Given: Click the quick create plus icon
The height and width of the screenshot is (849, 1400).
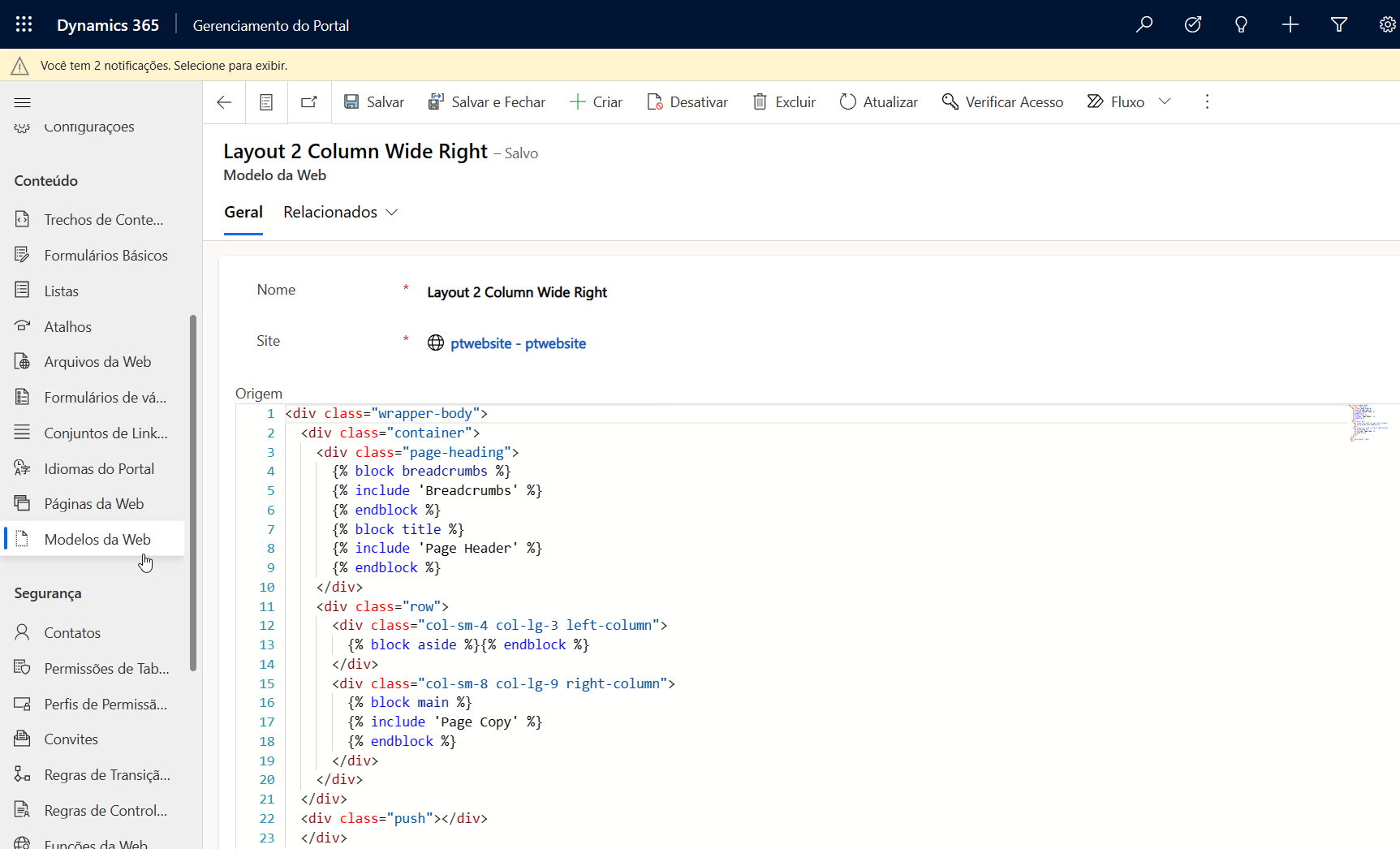Looking at the screenshot, I should [1290, 24].
